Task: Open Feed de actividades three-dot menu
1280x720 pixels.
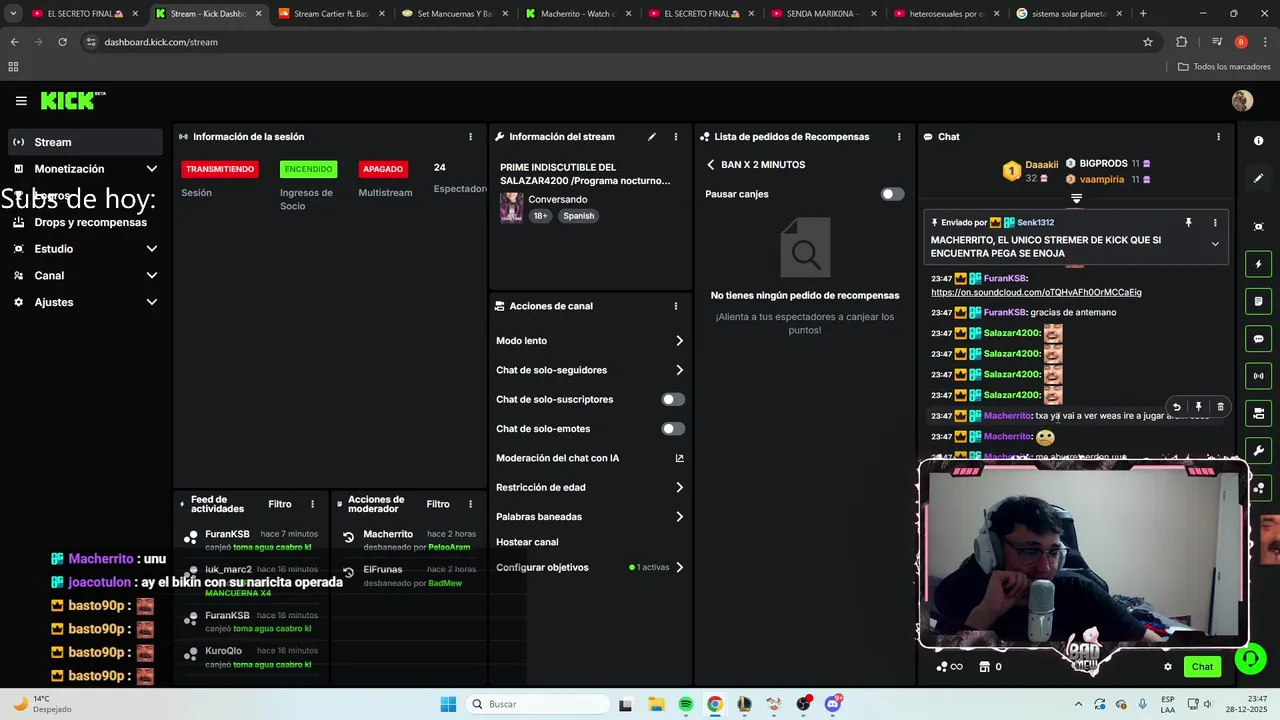Action: pos(312,504)
